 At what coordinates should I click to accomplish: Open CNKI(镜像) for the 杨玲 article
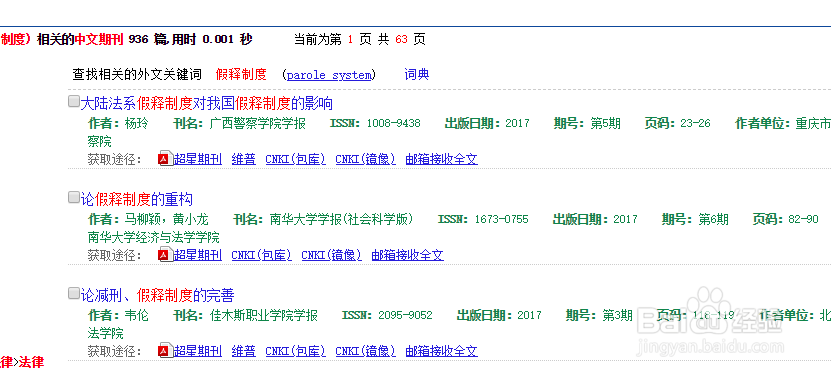pos(366,159)
